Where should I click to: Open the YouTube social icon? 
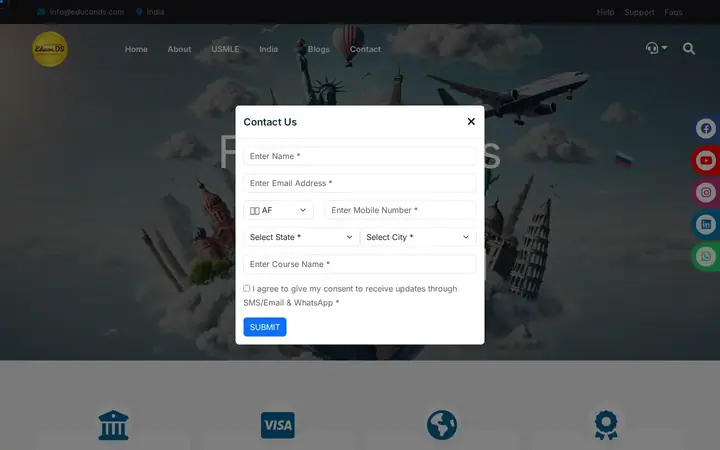pos(706,161)
